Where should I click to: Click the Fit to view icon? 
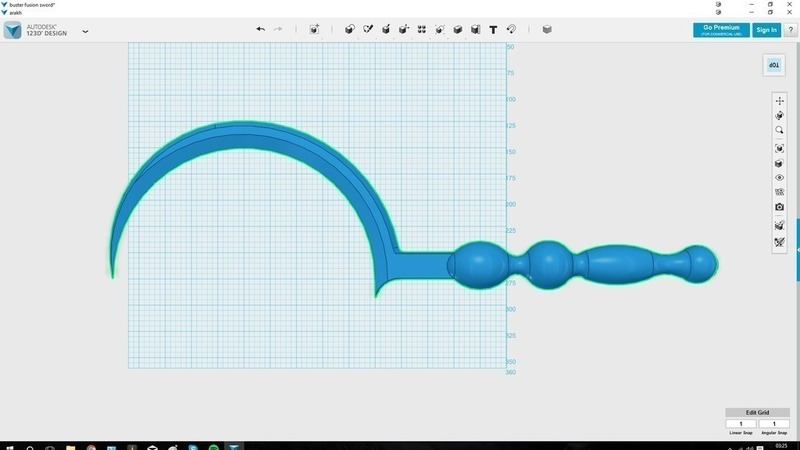pos(780,149)
